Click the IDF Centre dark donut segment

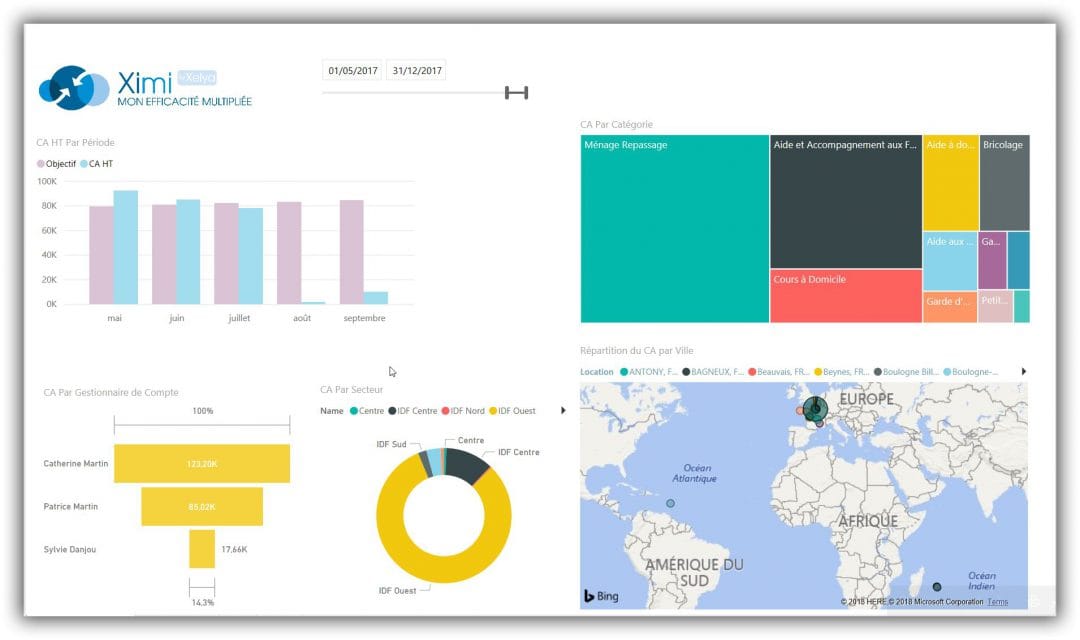[x=467, y=465]
